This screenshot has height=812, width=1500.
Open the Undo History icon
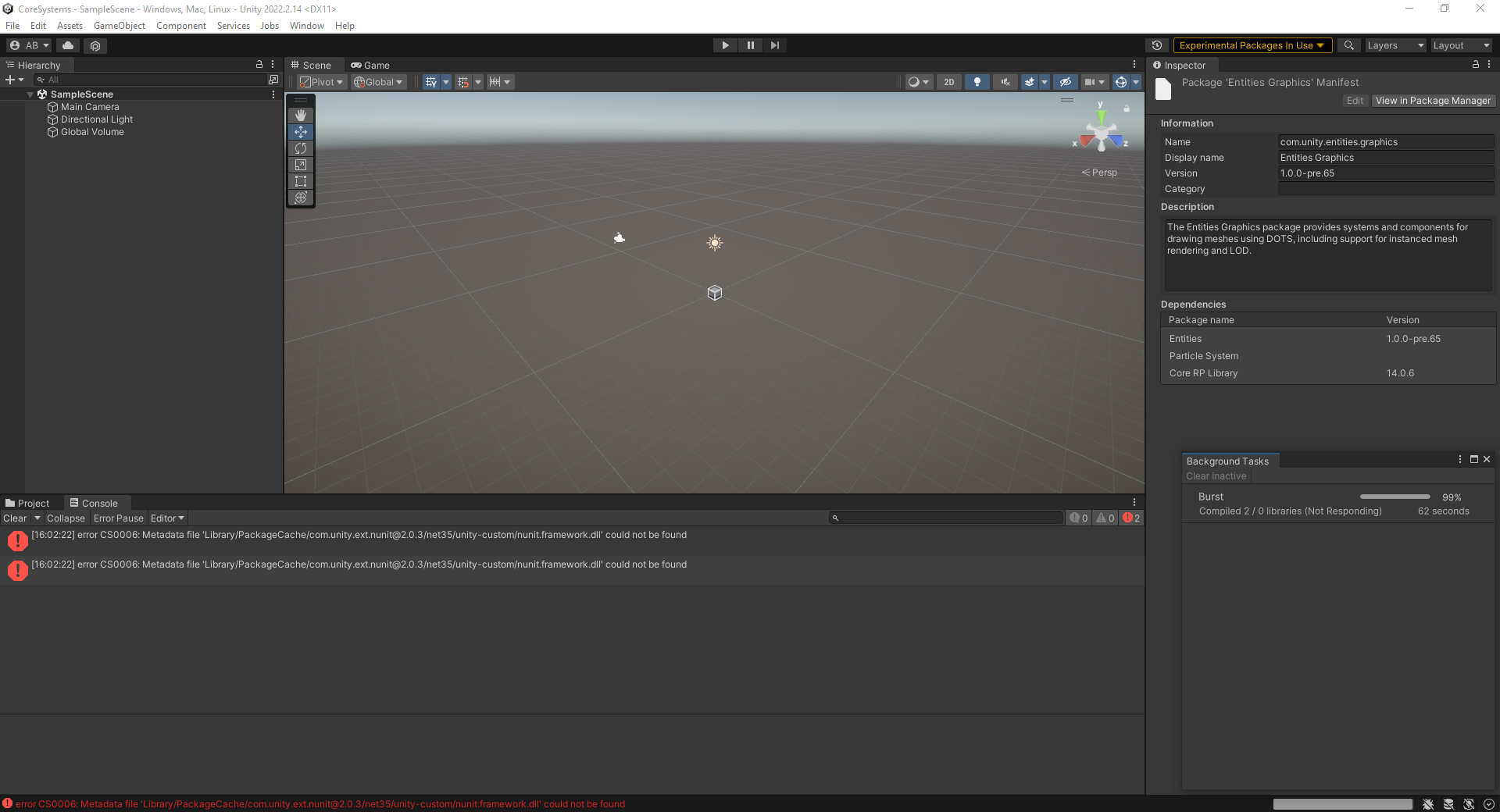point(1157,45)
